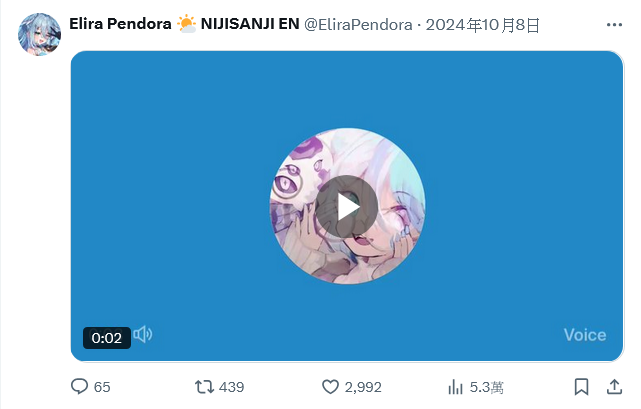Toggle the speaker mute icon
The image size is (641, 409).
pos(143,335)
